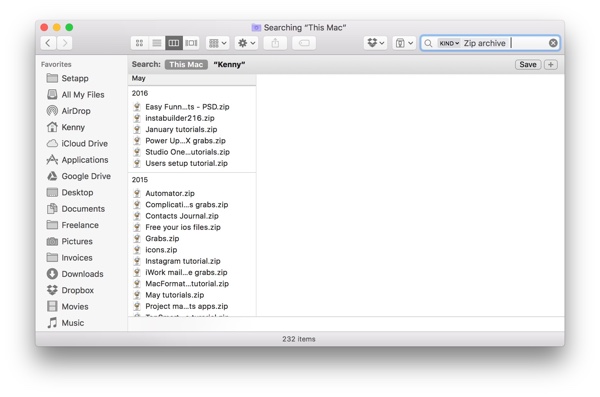
Task: Select Free your ios files.zip
Action: tap(183, 227)
